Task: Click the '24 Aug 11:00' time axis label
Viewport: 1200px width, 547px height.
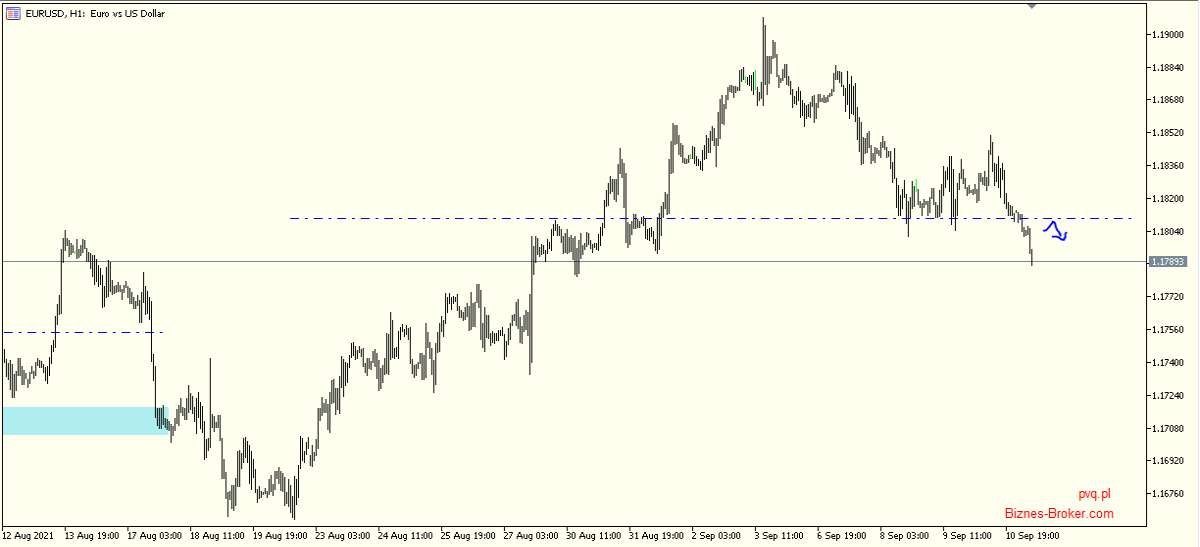Action: [406, 536]
